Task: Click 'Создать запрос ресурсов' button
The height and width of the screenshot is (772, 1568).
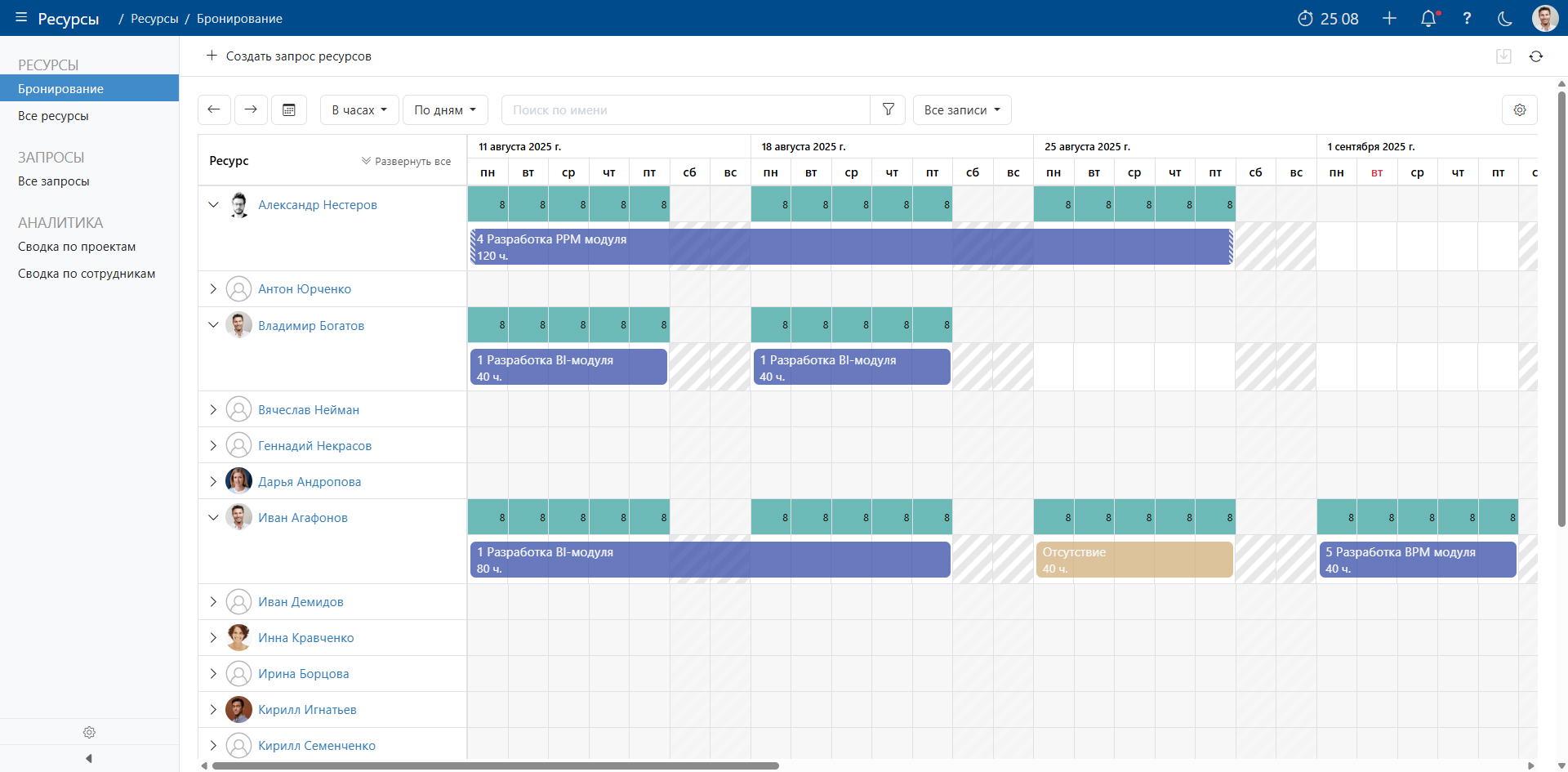Action: click(289, 56)
